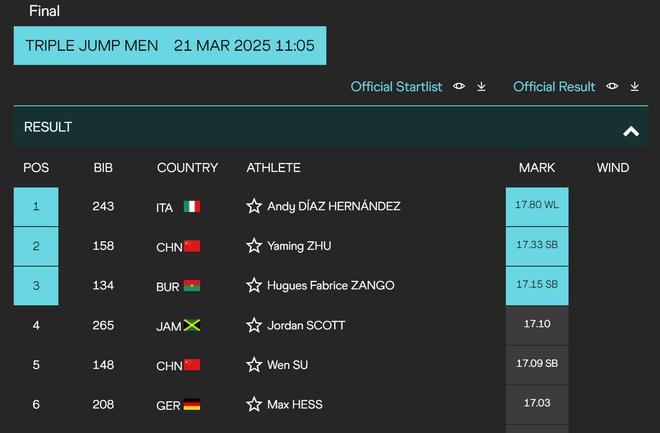This screenshot has width=660, height=433.
Task: Click the star beside Max Hess
Action: (254, 404)
